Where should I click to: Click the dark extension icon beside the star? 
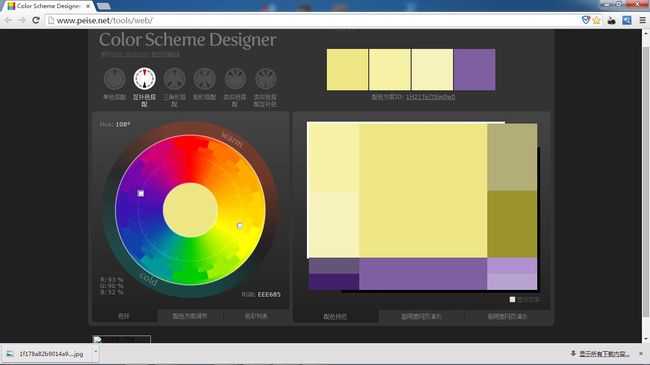coord(611,20)
